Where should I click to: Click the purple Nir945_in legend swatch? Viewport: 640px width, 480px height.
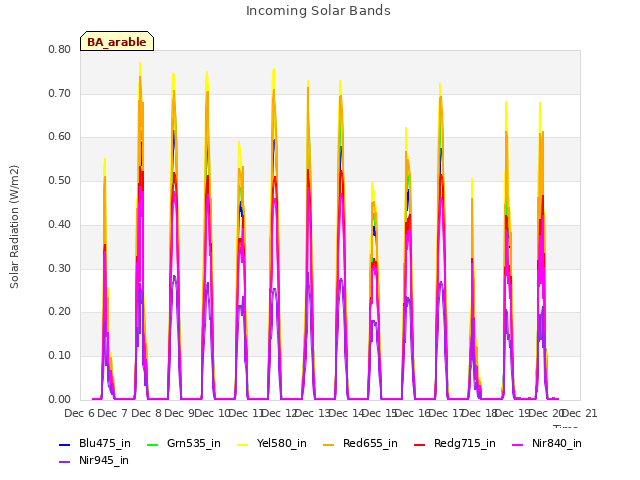[x=65, y=462]
